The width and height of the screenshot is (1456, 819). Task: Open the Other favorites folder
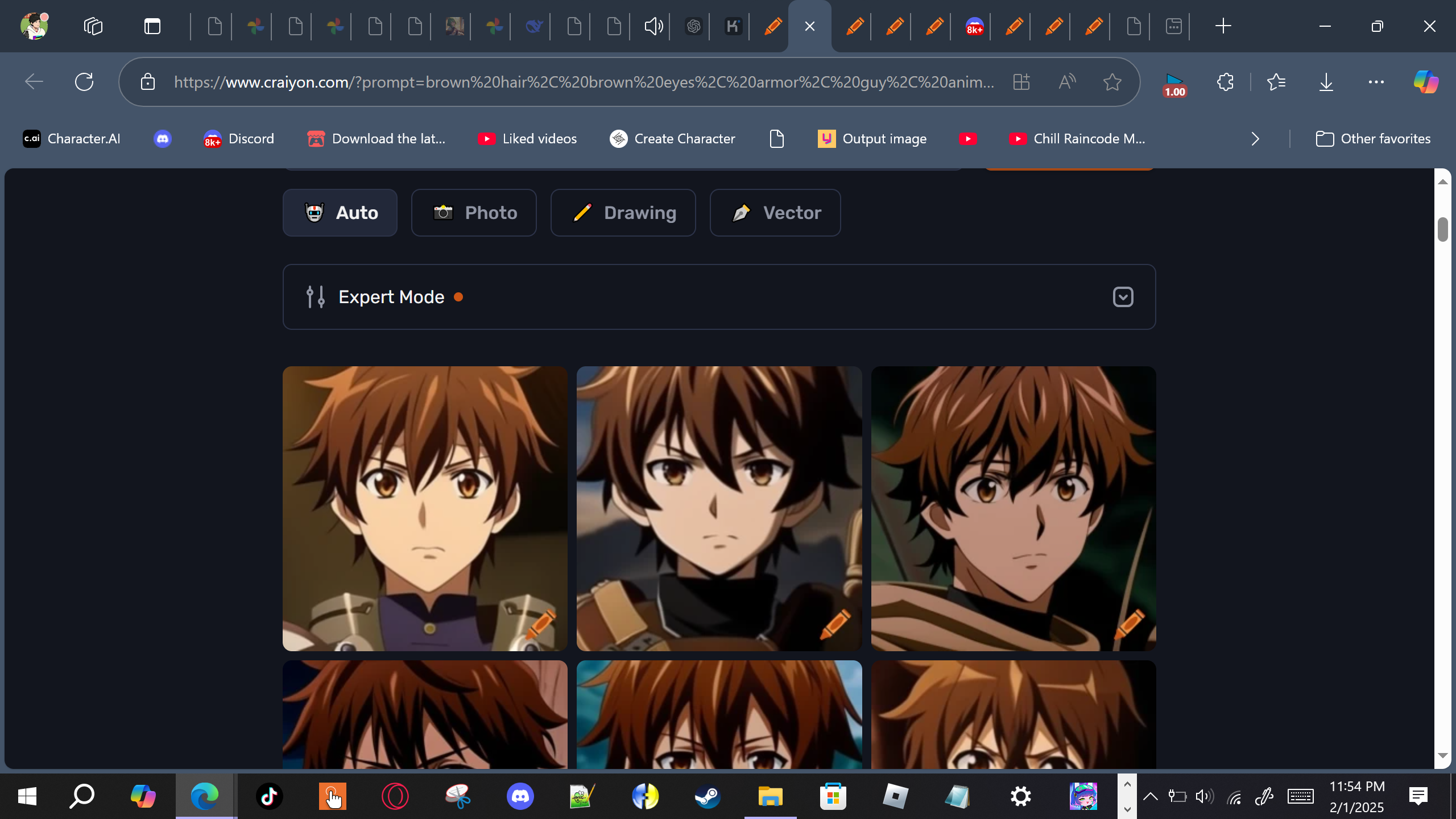click(1373, 139)
